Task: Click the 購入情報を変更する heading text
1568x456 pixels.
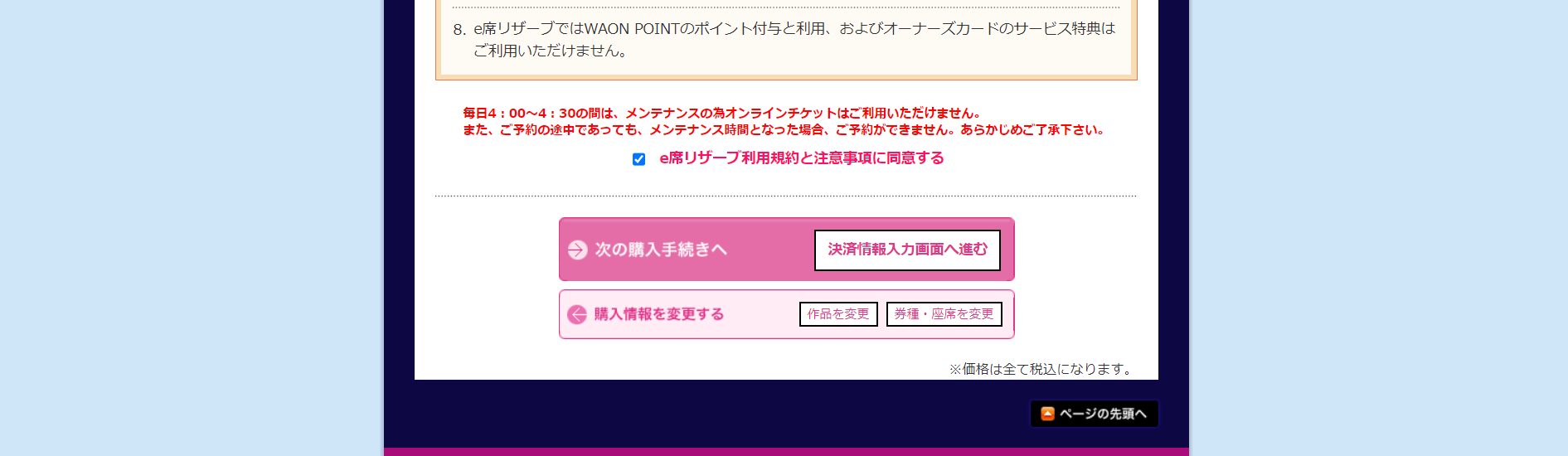Action: 659,314
